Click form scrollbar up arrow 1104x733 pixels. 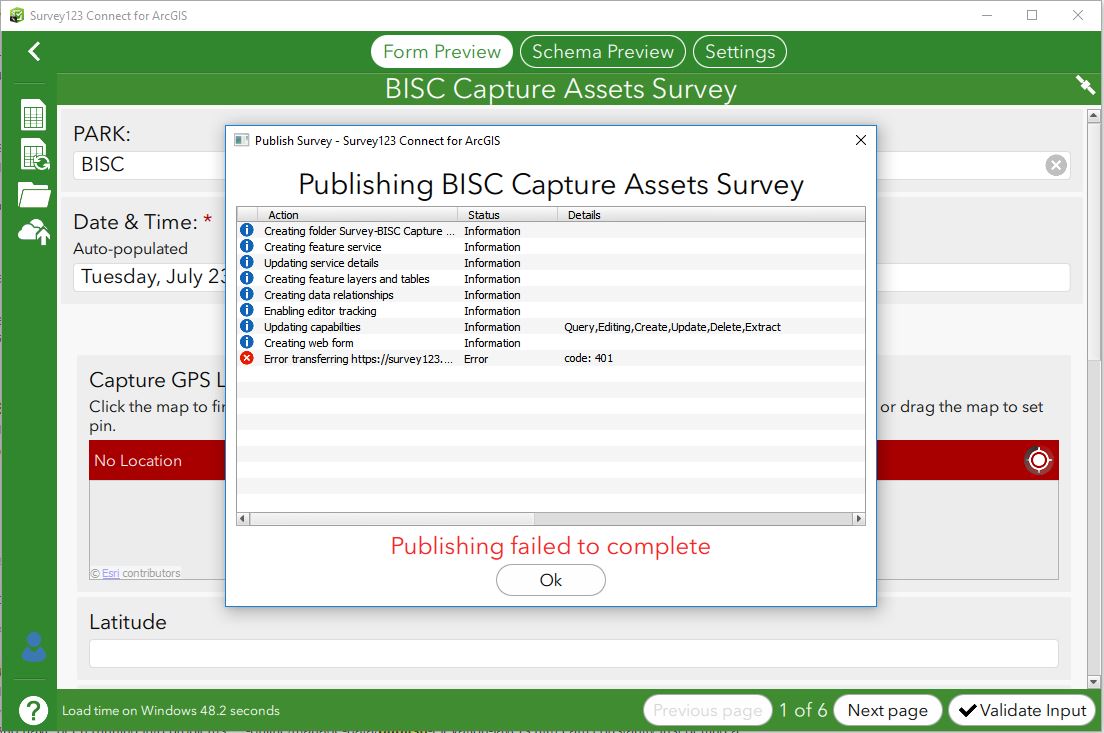1093,115
